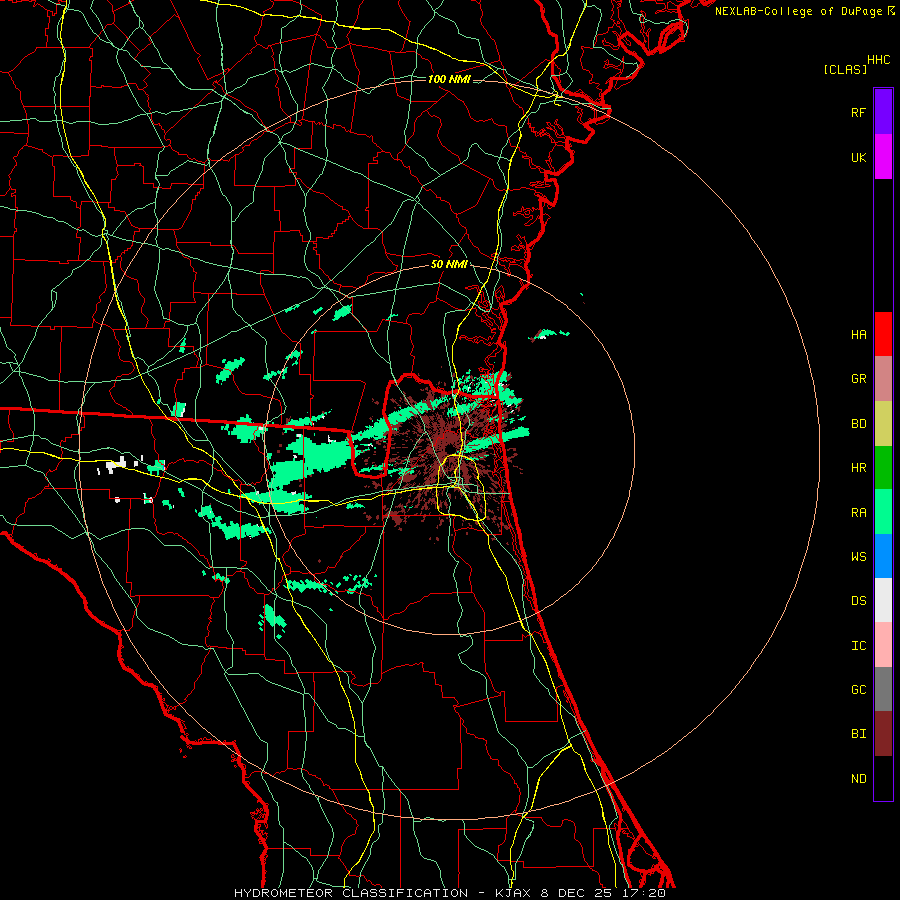Click the 50 NMI range ring label

449,264
